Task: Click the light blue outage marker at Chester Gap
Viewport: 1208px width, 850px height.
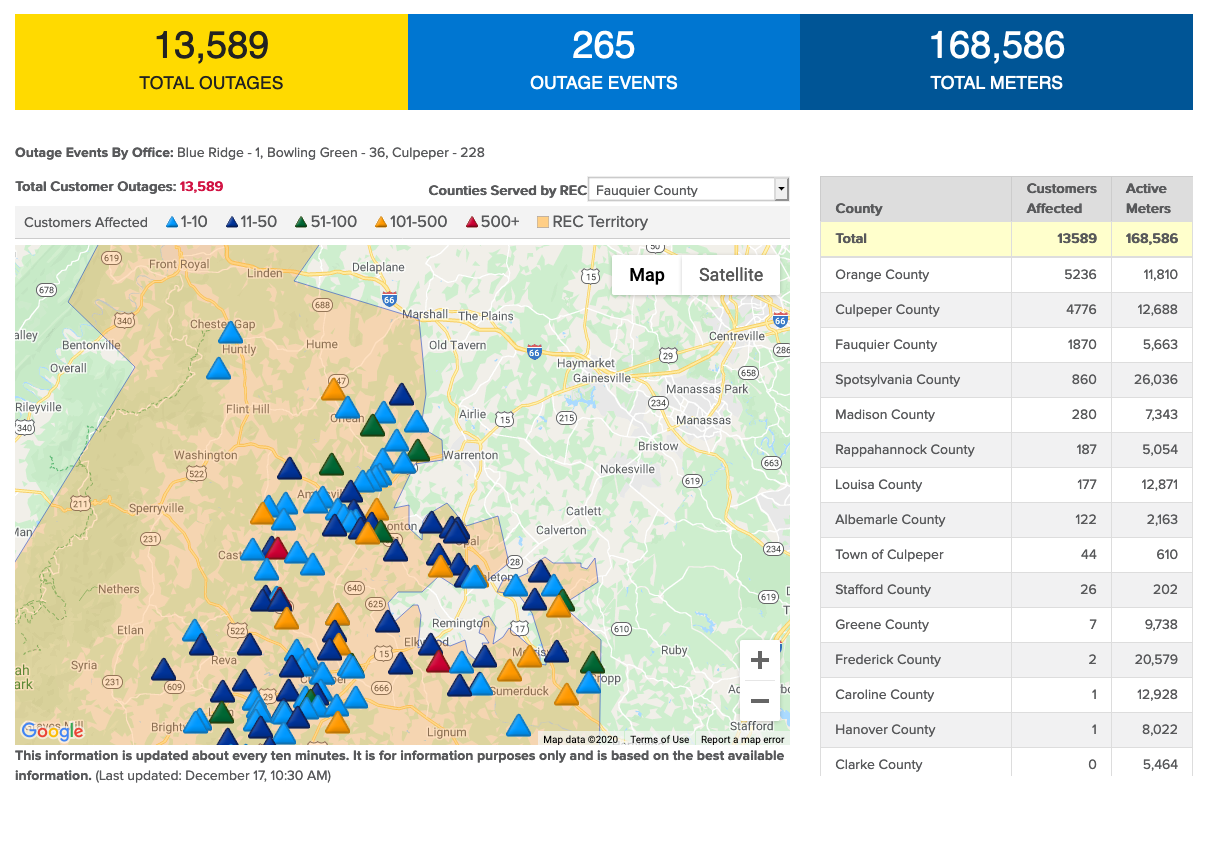Action: (x=231, y=333)
